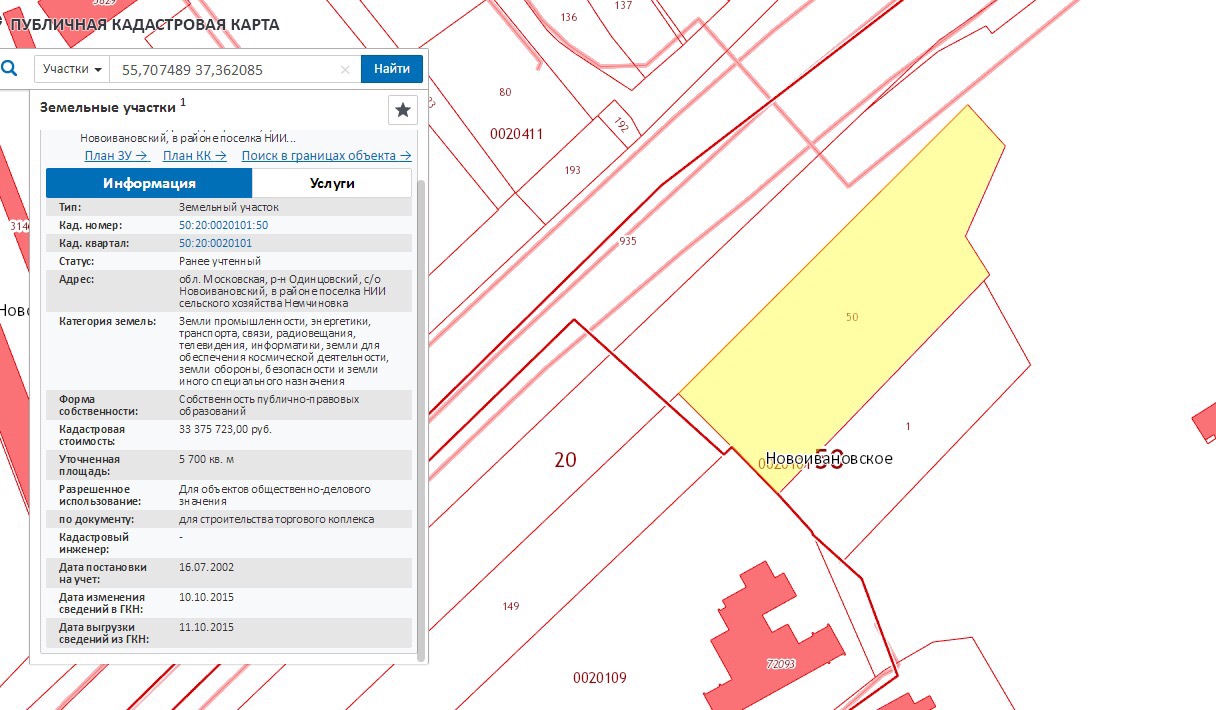The height and width of the screenshot is (710, 1216).
Task: Click the red building labeled 72093
Action: coord(780,640)
